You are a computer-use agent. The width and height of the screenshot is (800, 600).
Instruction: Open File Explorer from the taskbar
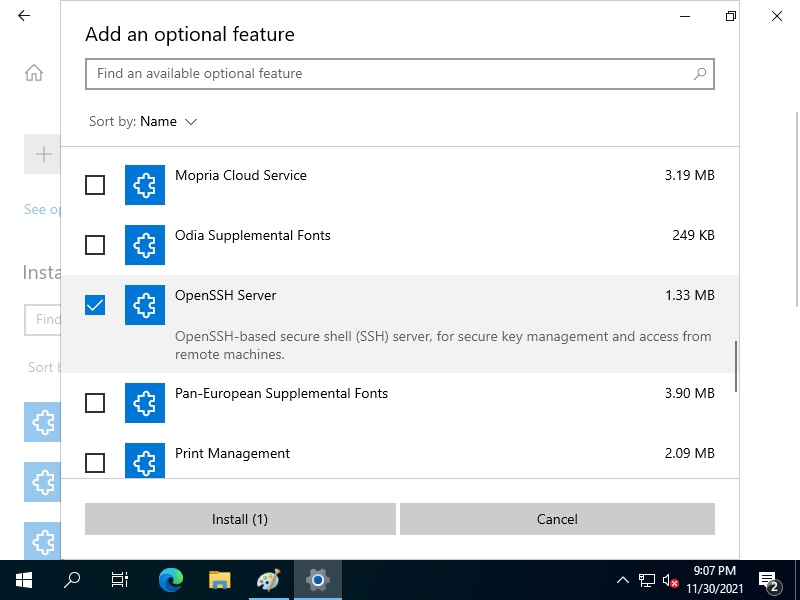point(219,580)
